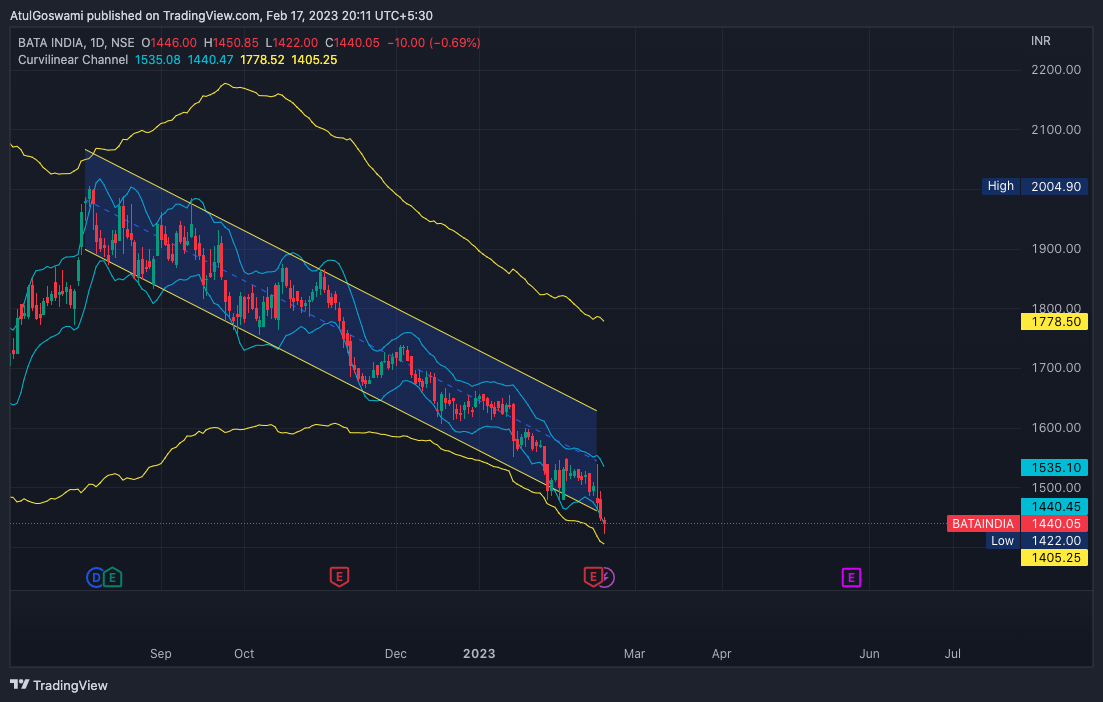
Task: Click the purple lightning bolt event icon
Action: pos(606,578)
